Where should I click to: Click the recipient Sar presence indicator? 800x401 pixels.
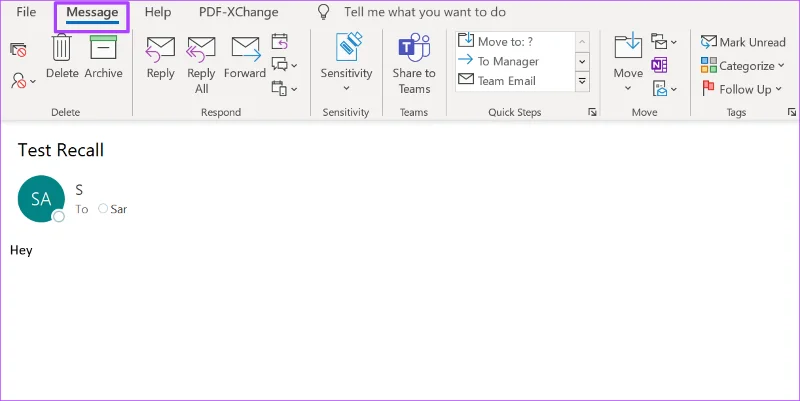(x=103, y=208)
